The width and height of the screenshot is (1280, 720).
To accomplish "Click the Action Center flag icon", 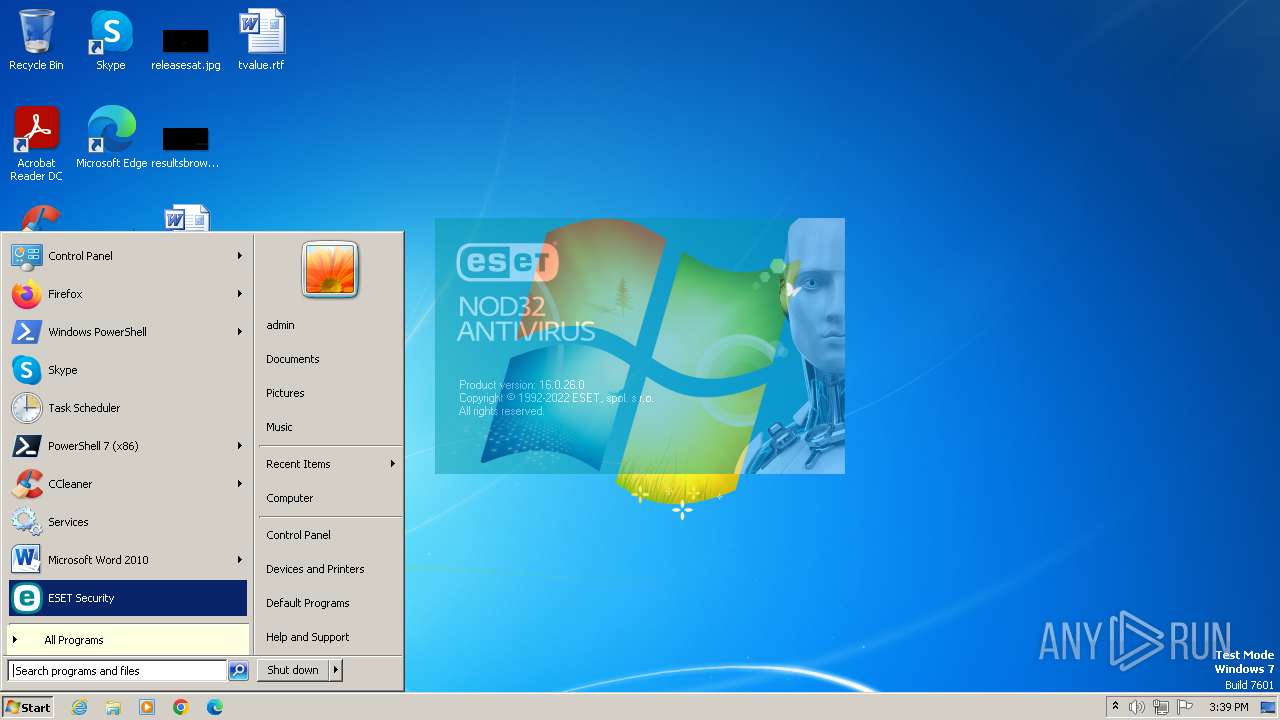I will (x=1185, y=707).
